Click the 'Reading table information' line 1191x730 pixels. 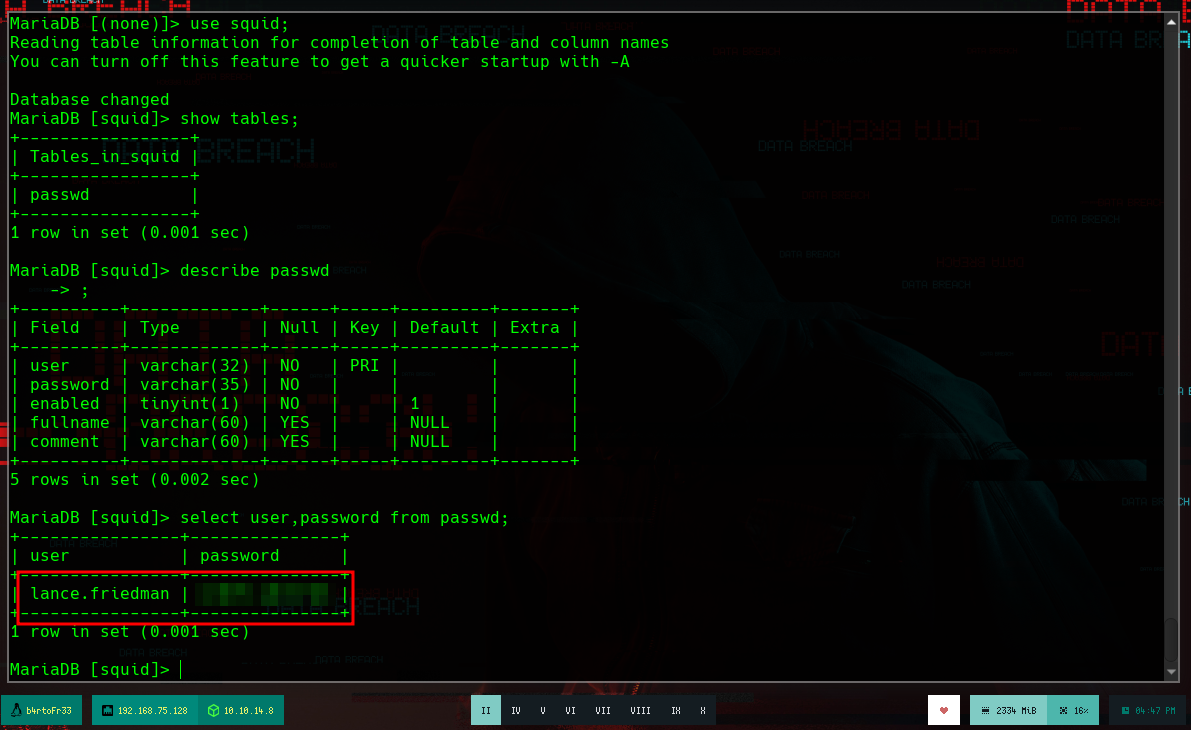339,43
